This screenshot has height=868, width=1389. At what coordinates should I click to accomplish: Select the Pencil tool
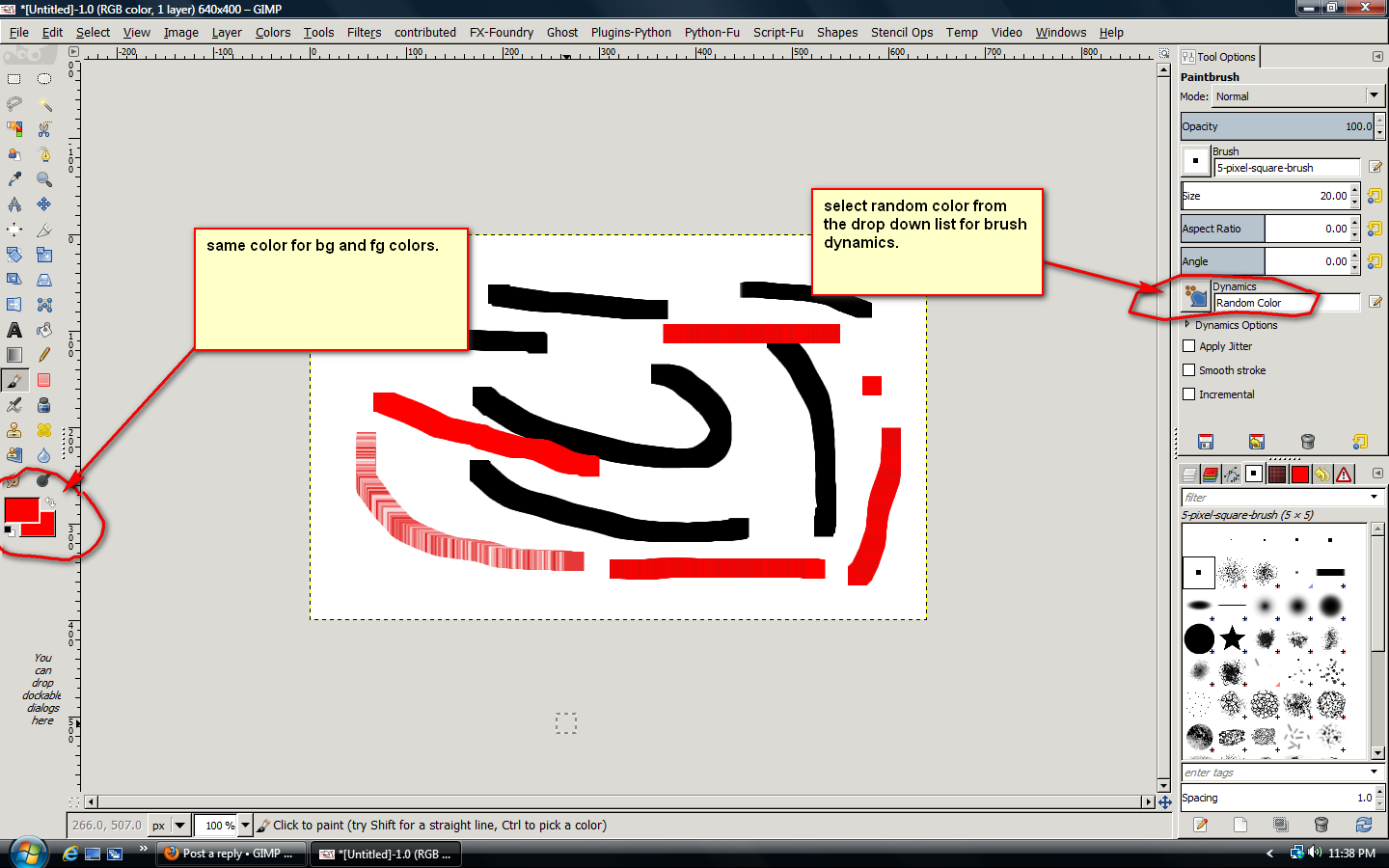[x=44, y=355]
